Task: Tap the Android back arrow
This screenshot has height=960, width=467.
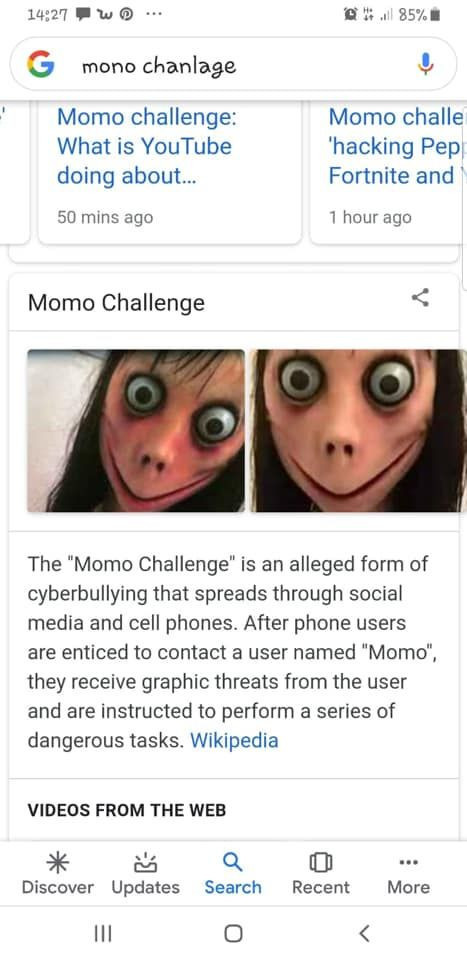Action: point(364,933)
